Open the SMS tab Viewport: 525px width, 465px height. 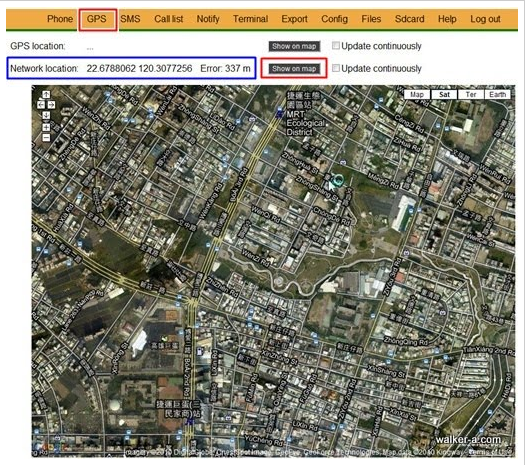tap(130, 19)
